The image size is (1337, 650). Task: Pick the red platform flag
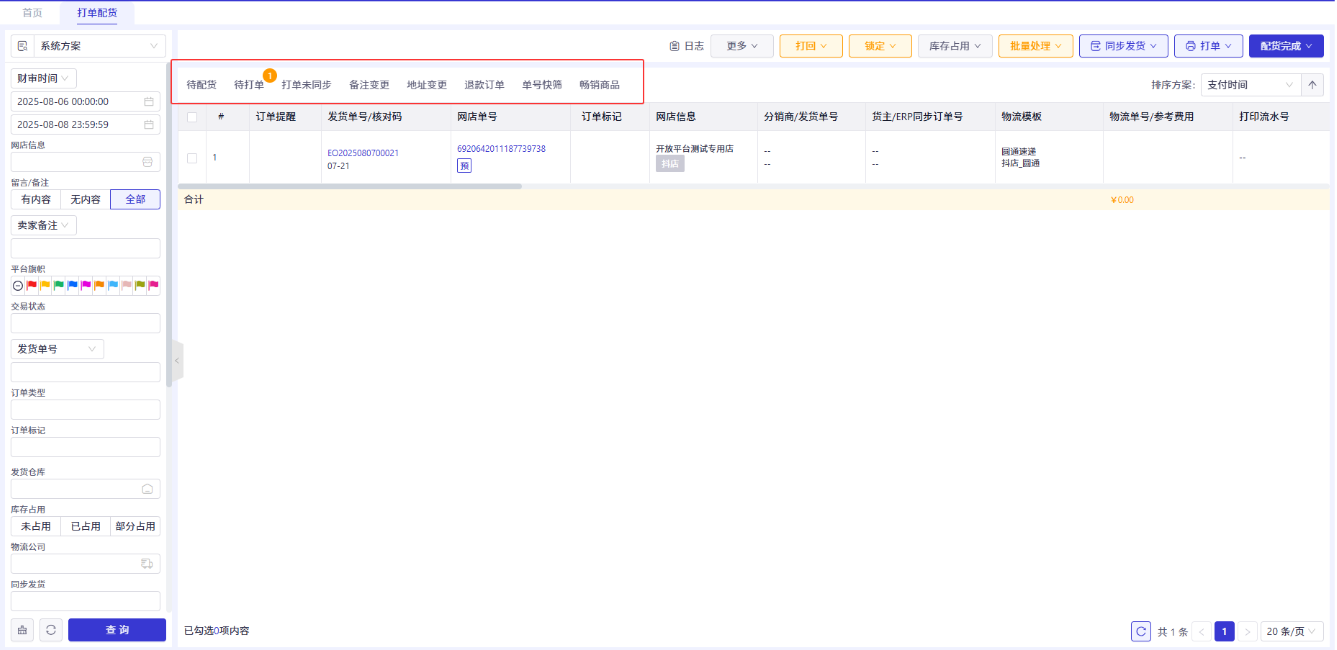pyautogui.click(x=32, y=286)
